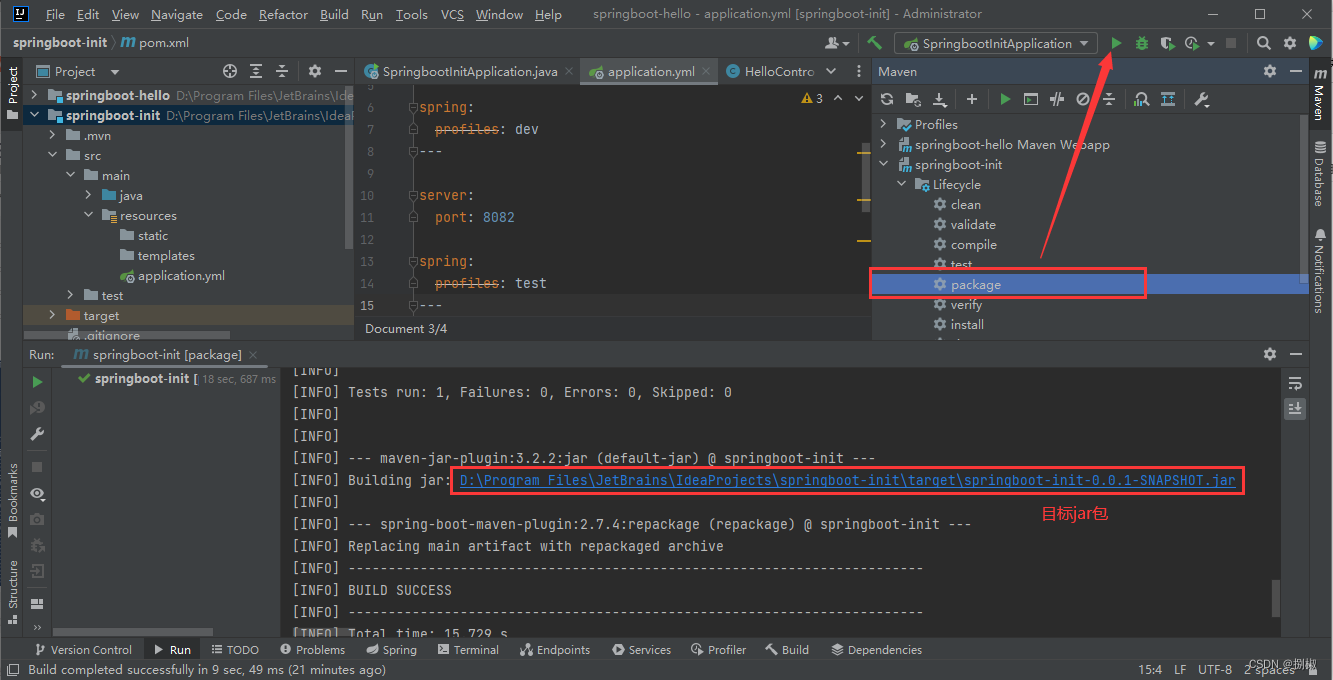This screenshot has height=680, width=1333.
Task: Select the clean lifecycle goal
Action: (x=965, y=204)
